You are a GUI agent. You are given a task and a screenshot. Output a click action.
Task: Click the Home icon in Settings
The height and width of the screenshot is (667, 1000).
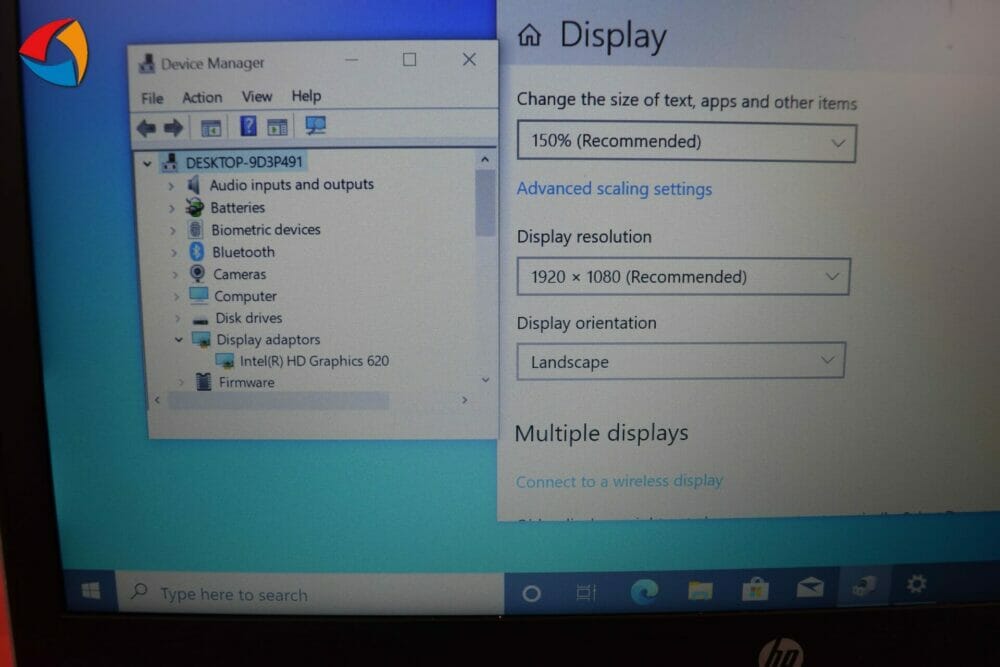pyautogui.click(x=529, y=35)
